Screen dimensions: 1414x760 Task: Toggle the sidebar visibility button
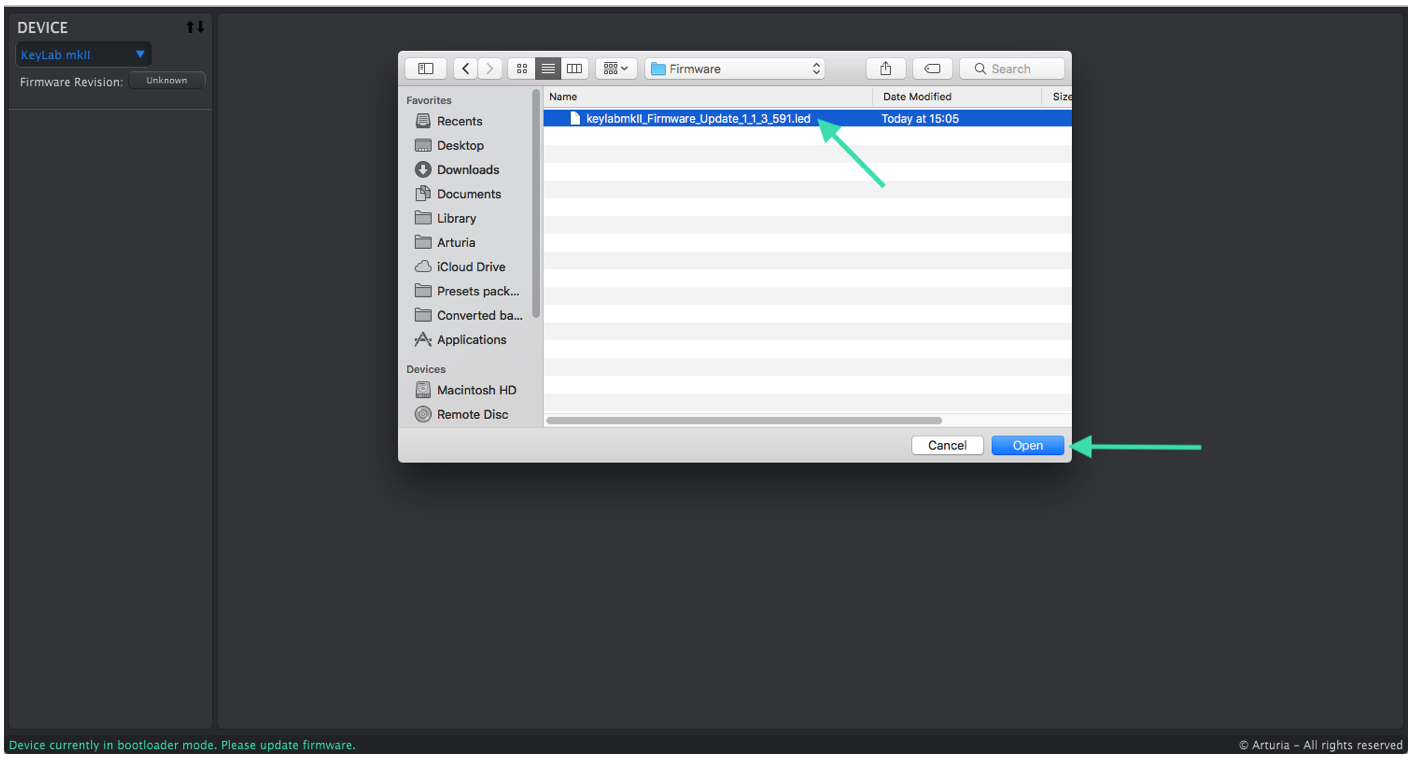click(425, 69)
